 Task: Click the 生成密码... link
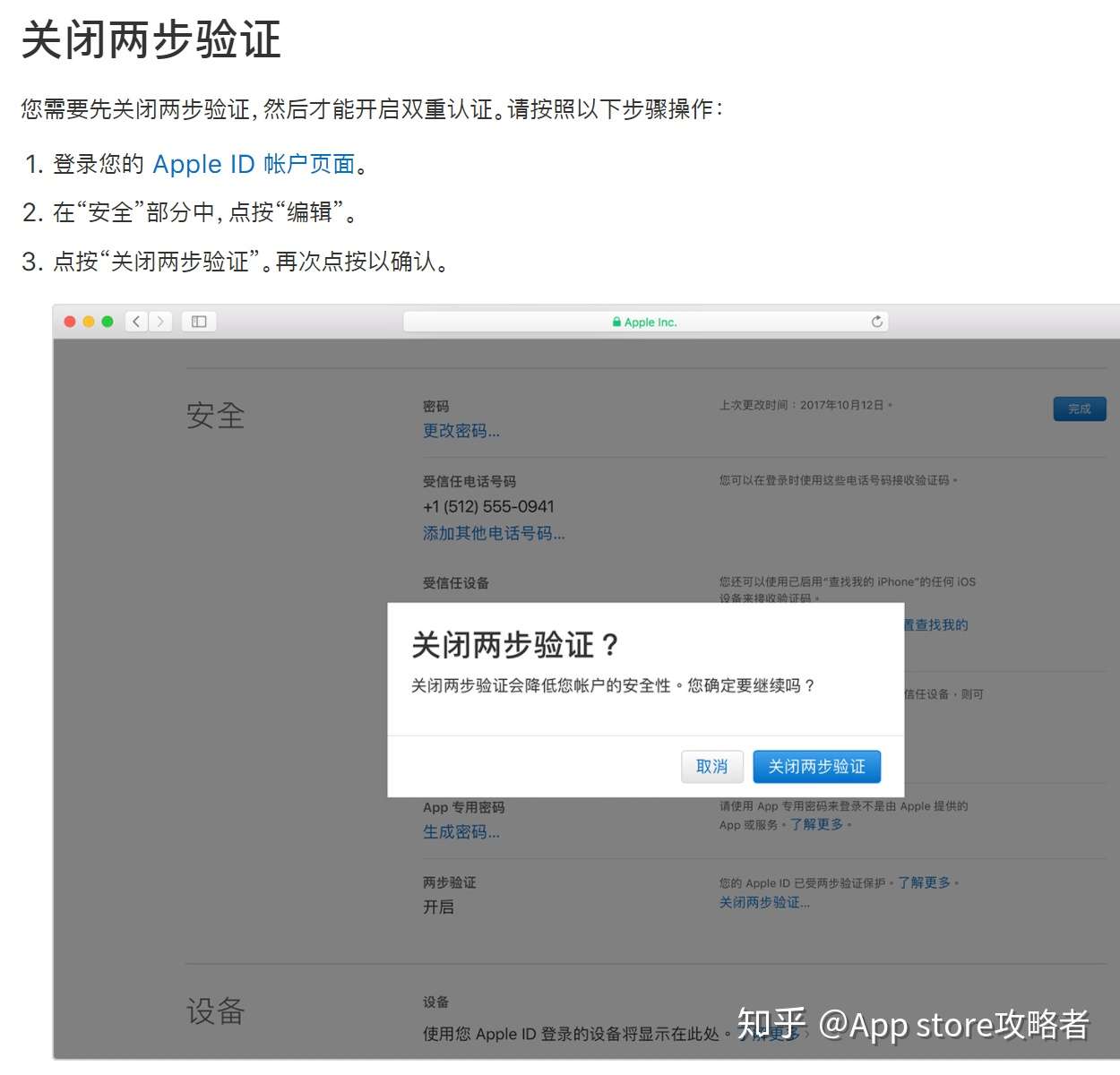tap(461, 831)
